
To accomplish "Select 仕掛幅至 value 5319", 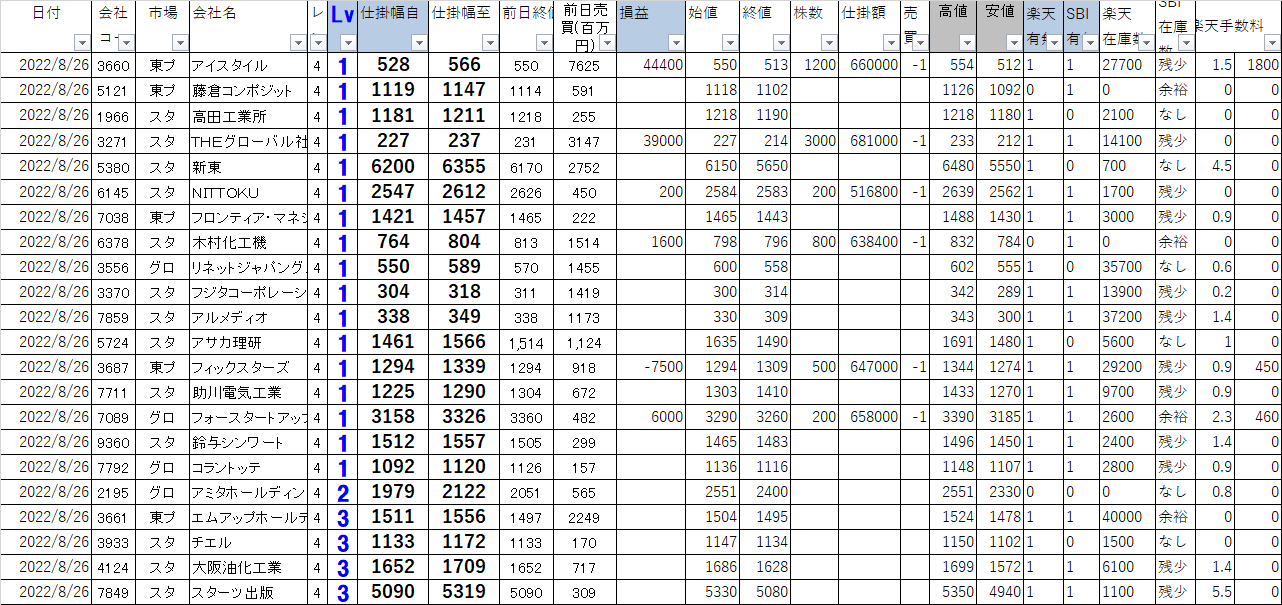I will click(464, 593).
